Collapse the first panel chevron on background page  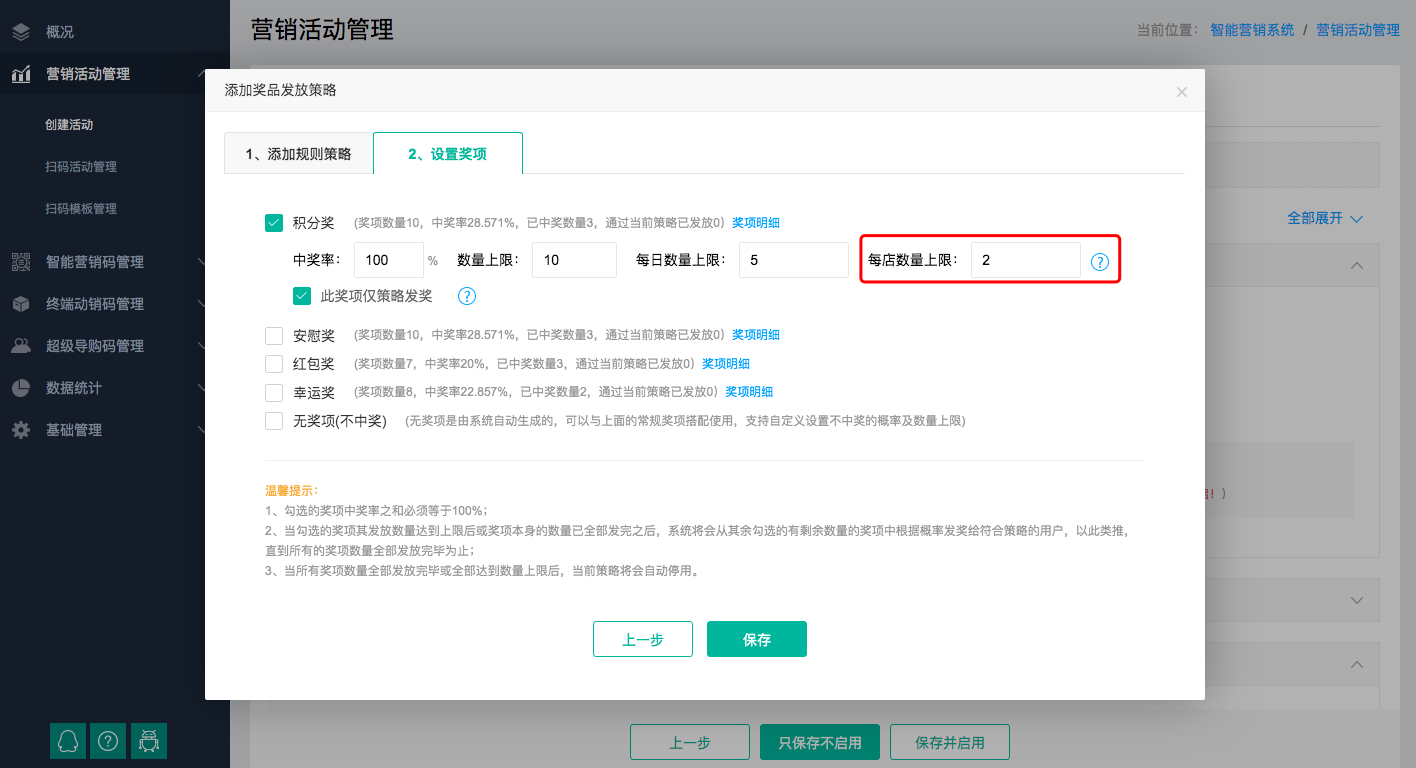coord(1357,265)
